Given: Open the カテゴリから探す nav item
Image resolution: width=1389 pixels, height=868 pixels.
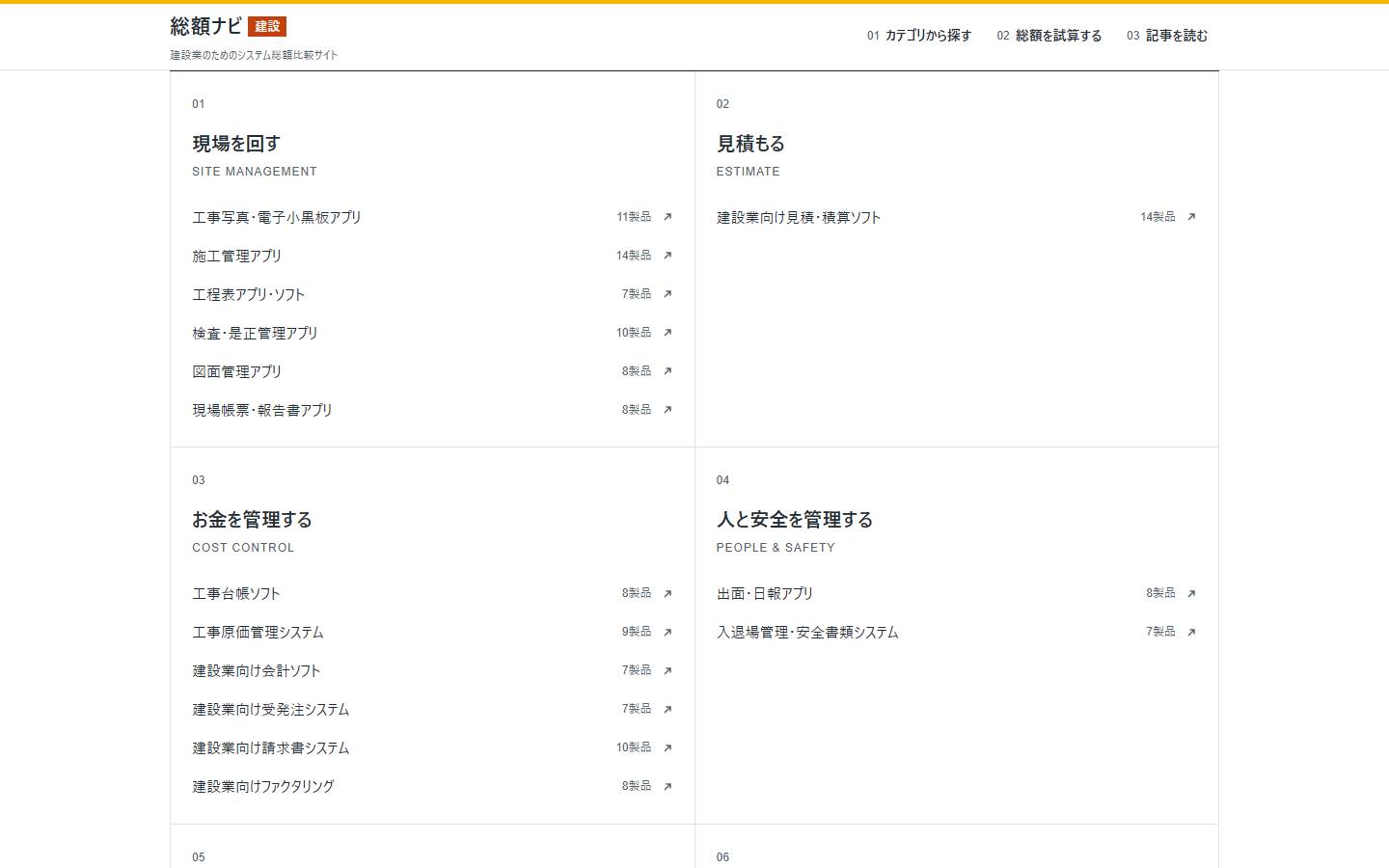Looking at the screenshot, I should tap(918, 36).
